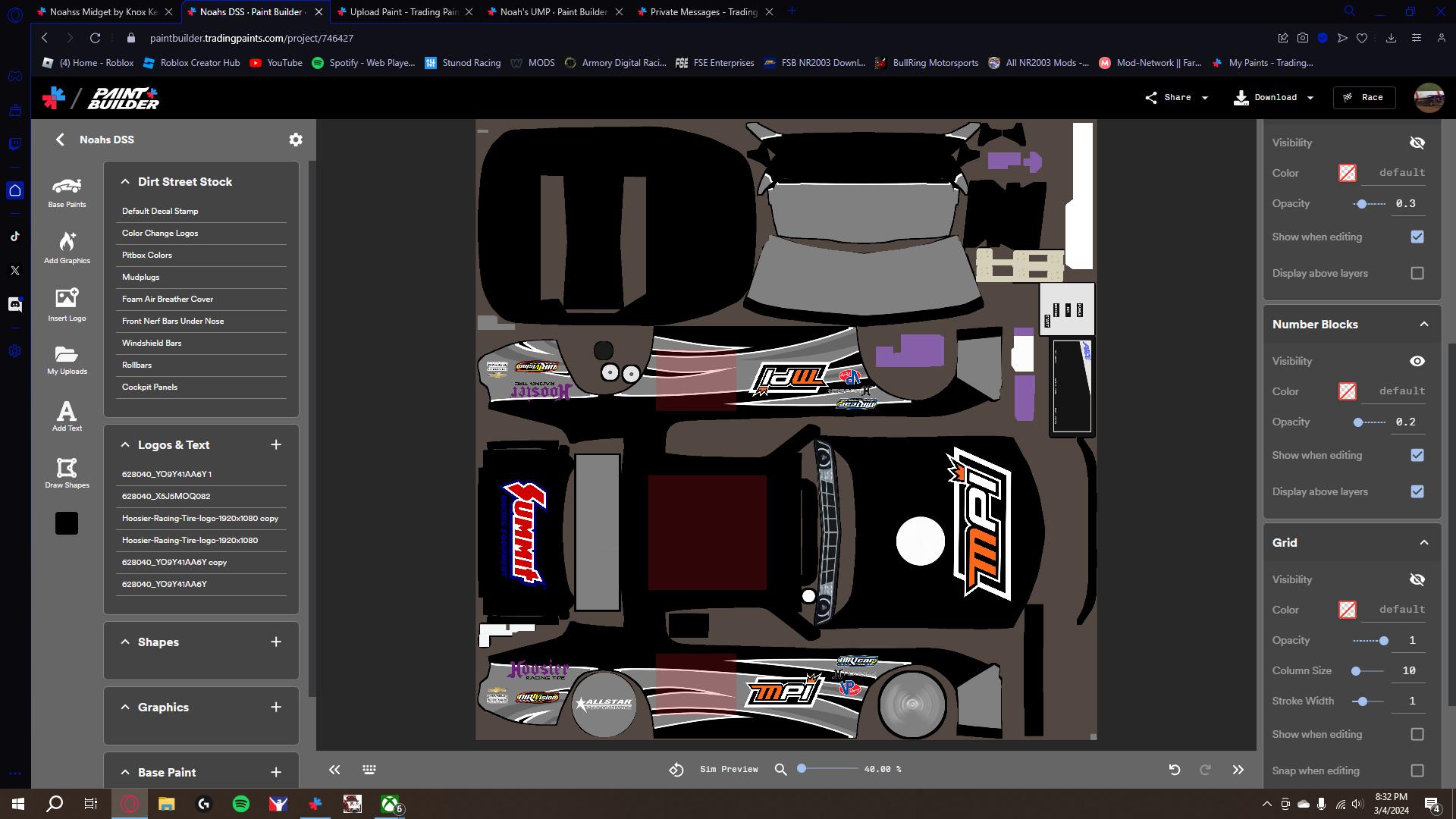Open the Noah's UMP Paint Builder tab
1456x819 pixels.
[551, 11]
